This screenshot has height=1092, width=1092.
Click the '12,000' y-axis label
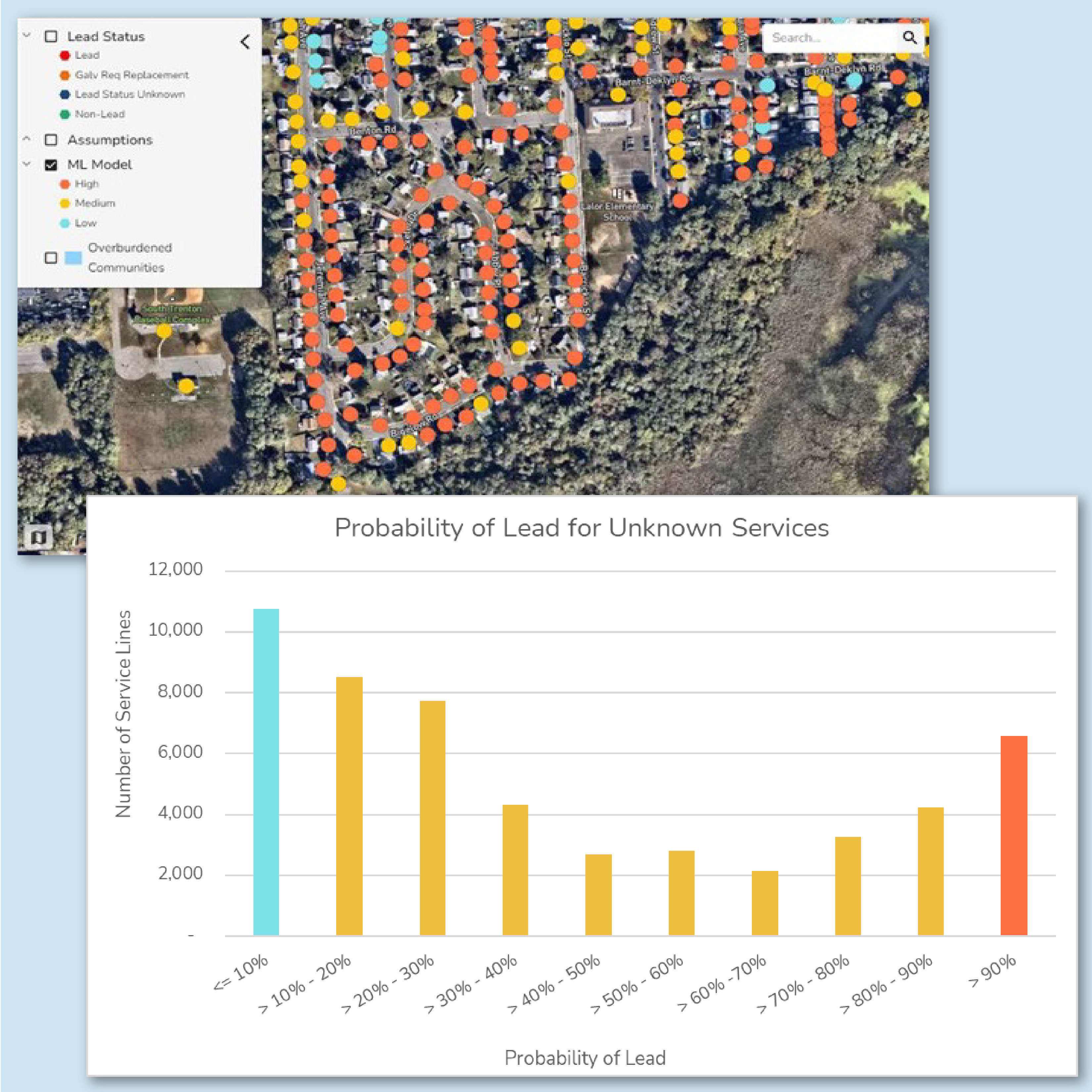point(175,569)
